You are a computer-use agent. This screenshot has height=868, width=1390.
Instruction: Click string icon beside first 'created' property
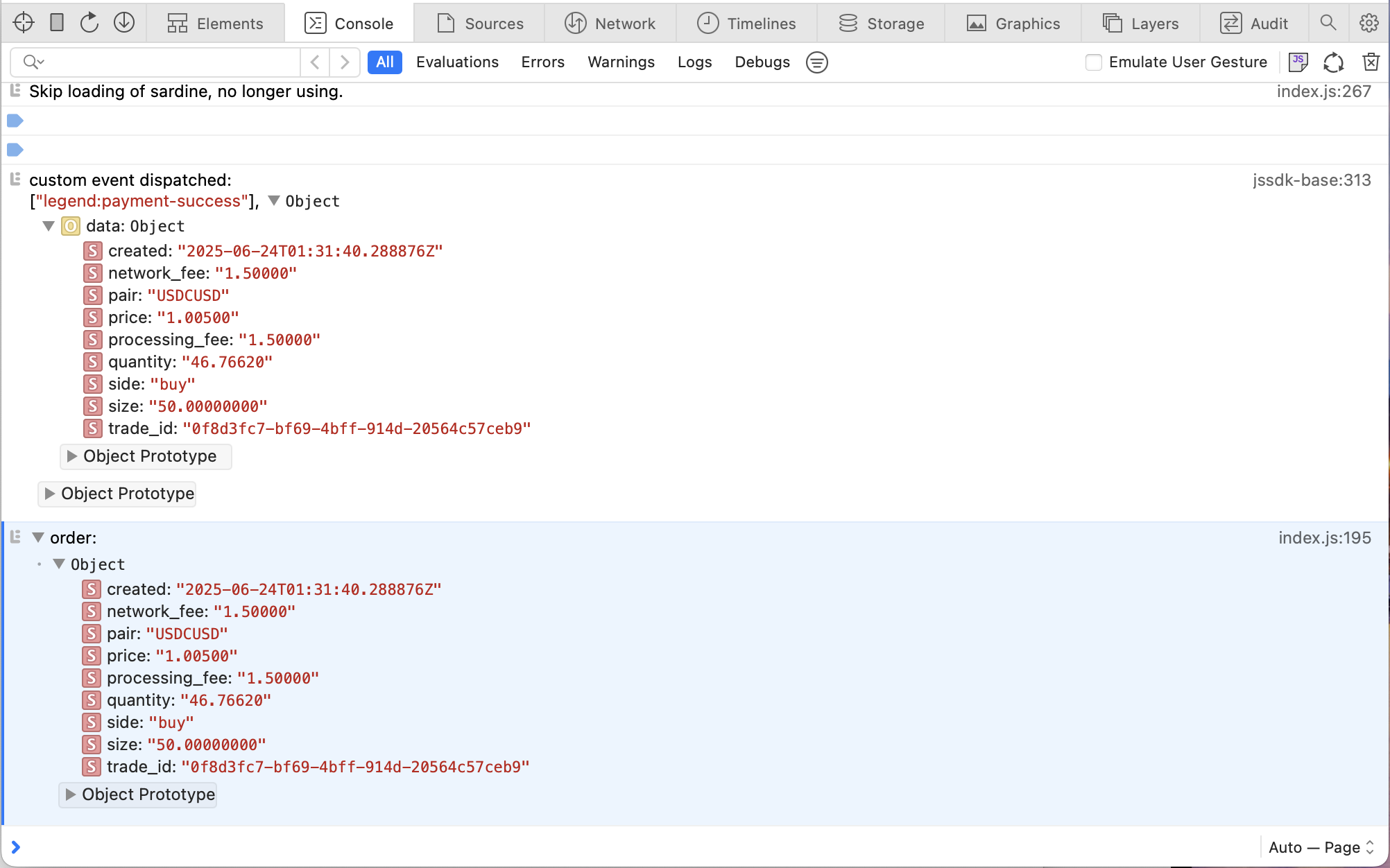point(93,251)
